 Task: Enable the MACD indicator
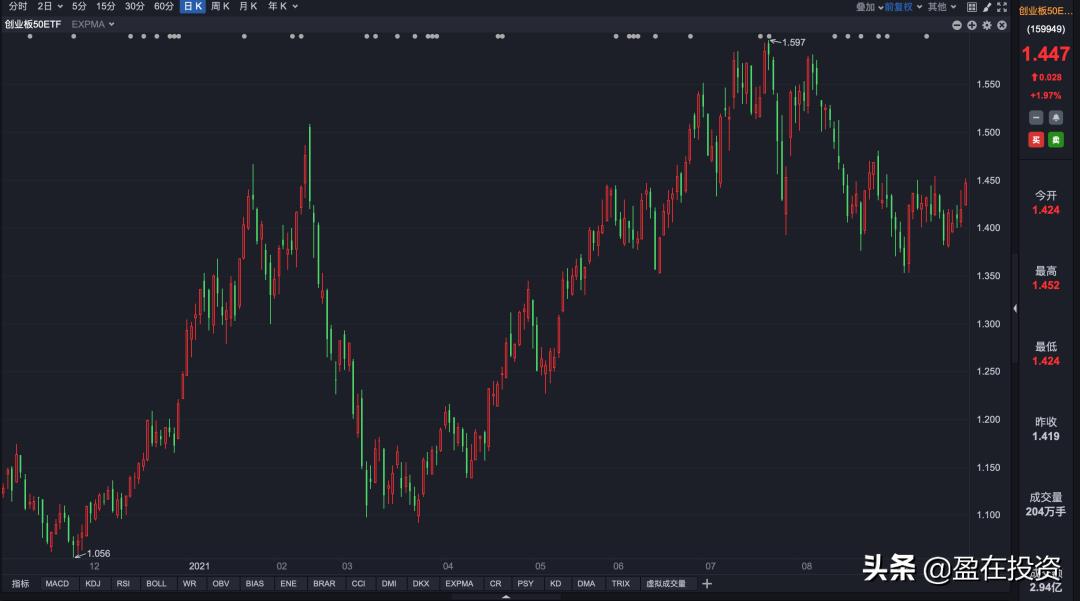pos(57,583)
